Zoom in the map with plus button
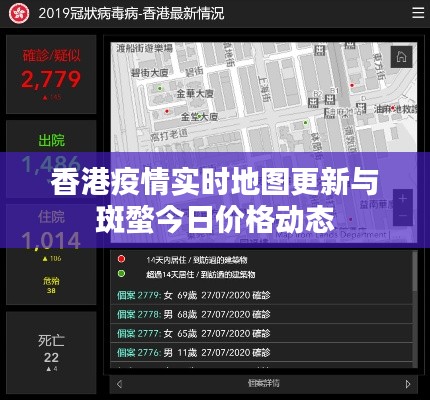Screen dimensions: 430x400 (403, 199)
